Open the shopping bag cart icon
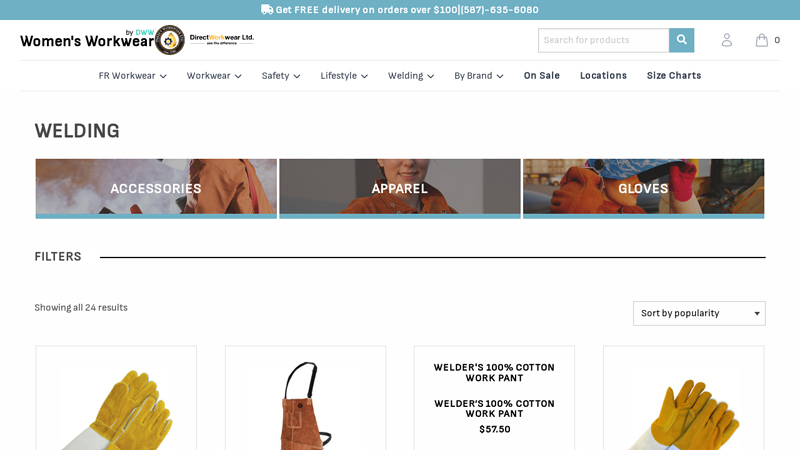This screenshot has height=450, width=800. pyautogui.click(x=761, y=40)
